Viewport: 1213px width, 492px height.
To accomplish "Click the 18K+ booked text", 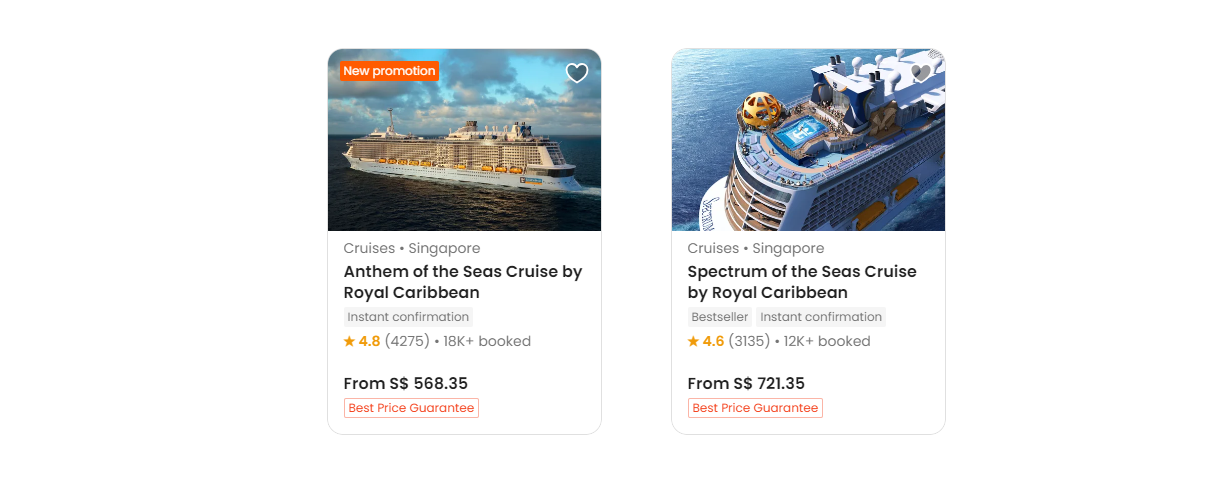I will click(487, 341).
